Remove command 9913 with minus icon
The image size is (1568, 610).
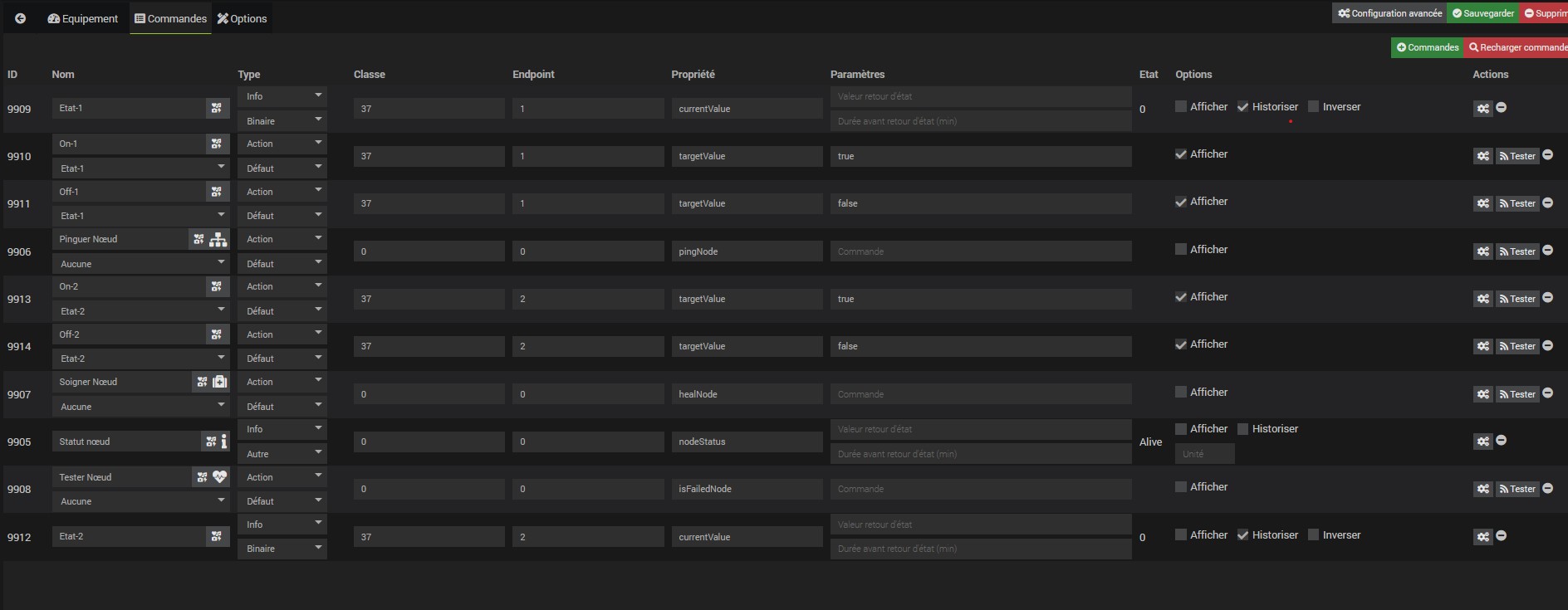click(x=1547, y=298)
